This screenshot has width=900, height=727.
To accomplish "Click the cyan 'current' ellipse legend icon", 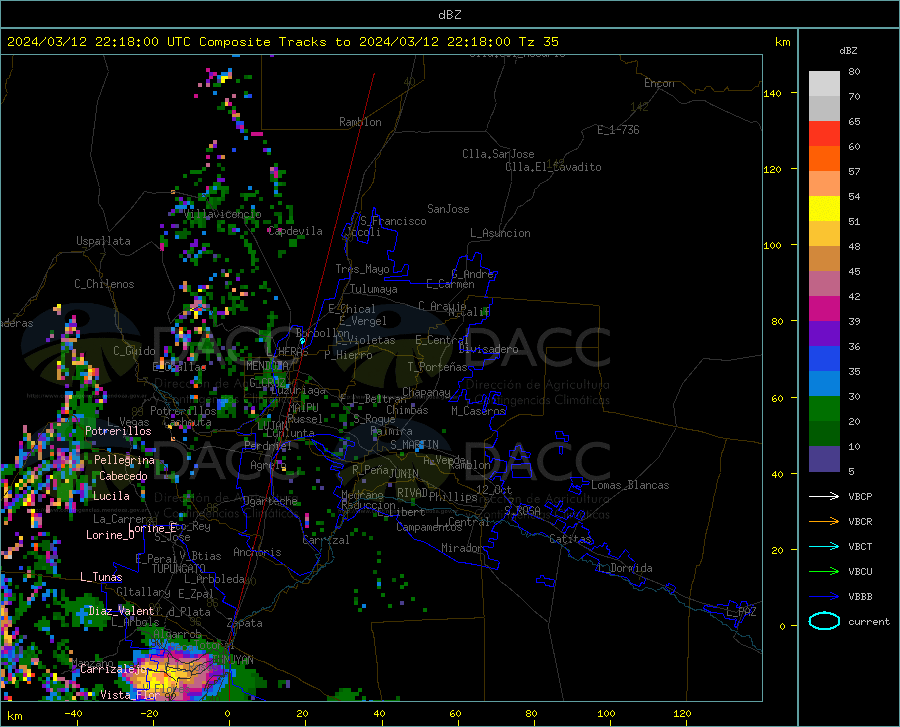I will 824,621.
